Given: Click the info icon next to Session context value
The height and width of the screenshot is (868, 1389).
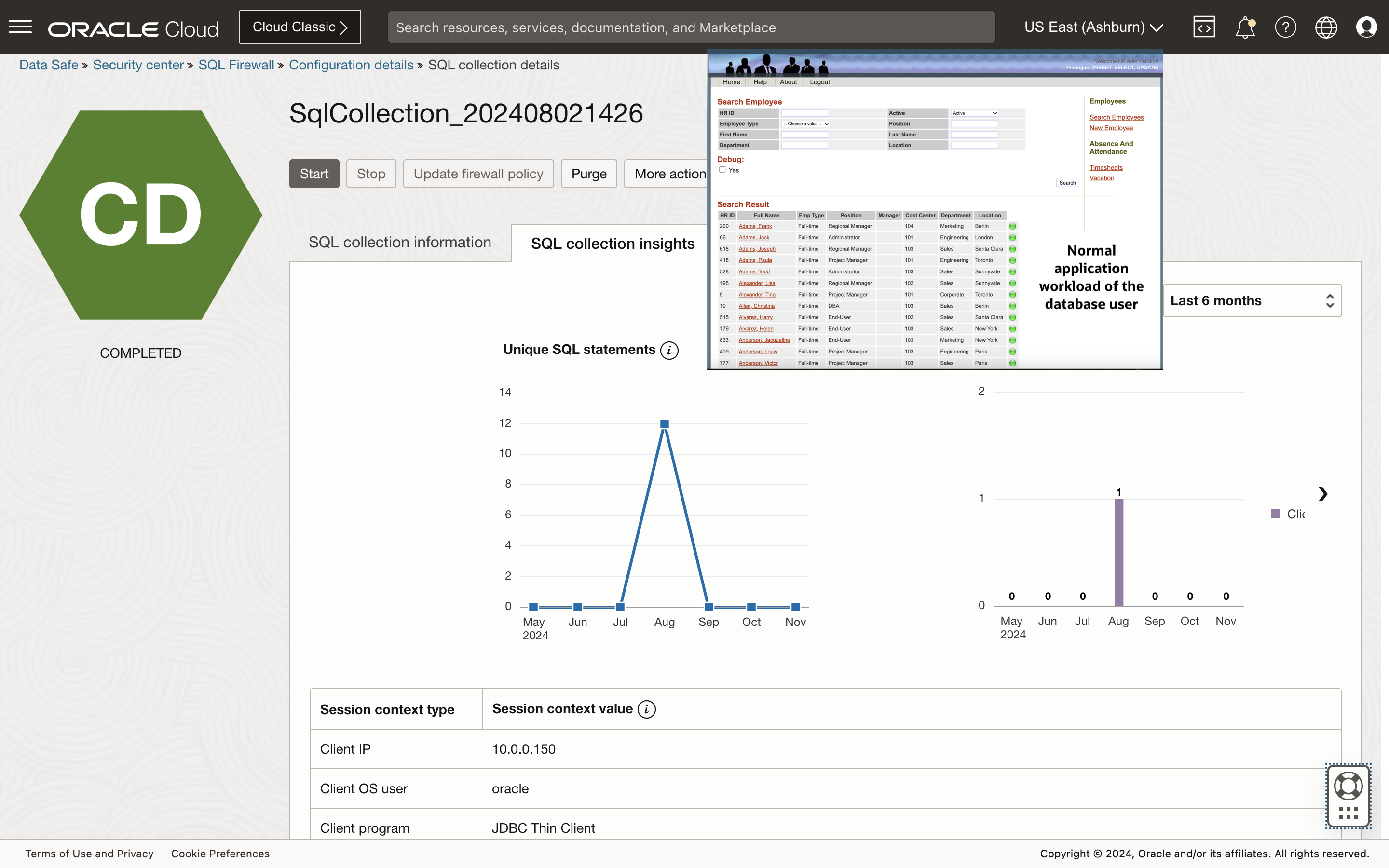Looking at the screenshot, I should 646,709.
